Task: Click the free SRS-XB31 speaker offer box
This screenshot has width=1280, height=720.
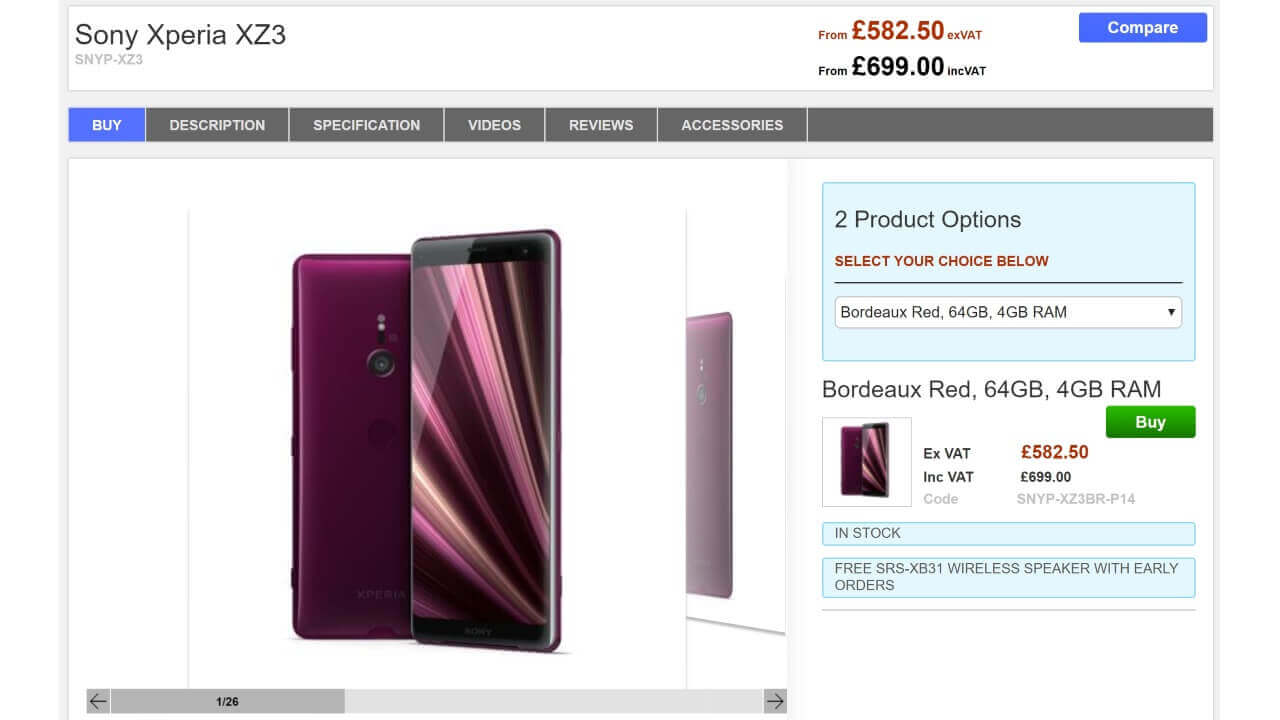Action: (1008, 577)
